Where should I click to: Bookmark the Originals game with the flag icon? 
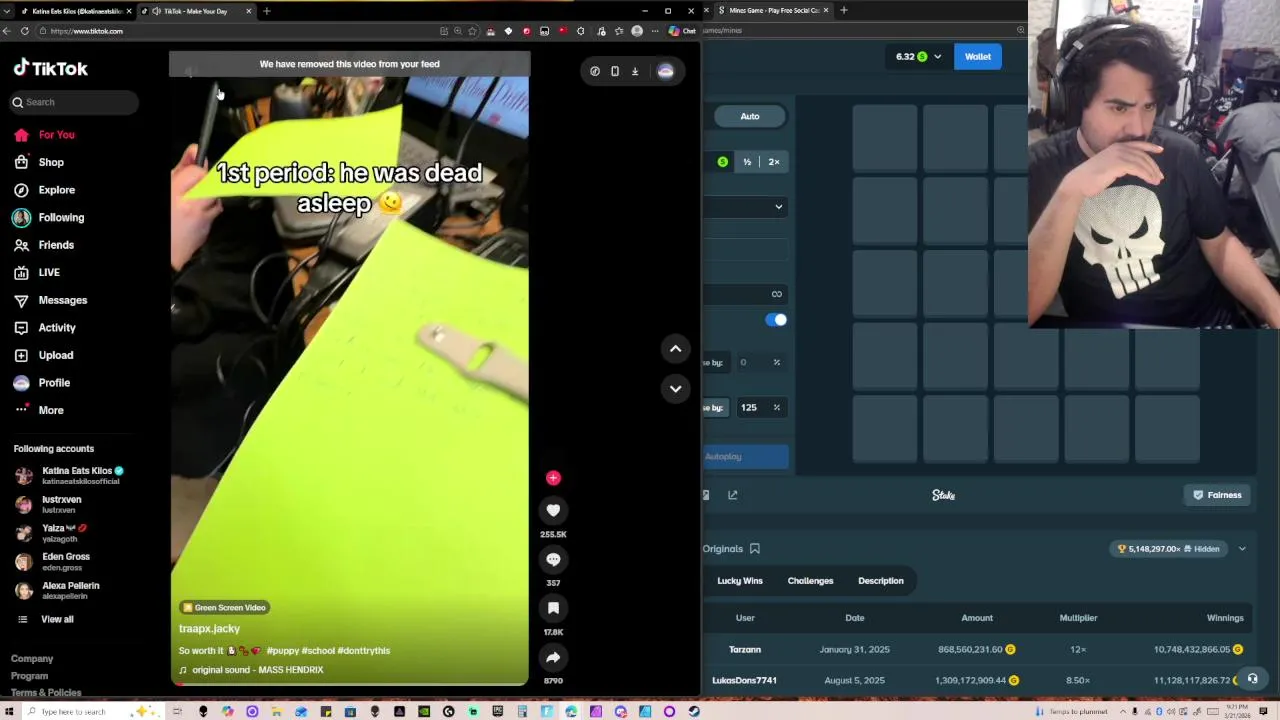(x=755, y=549)
